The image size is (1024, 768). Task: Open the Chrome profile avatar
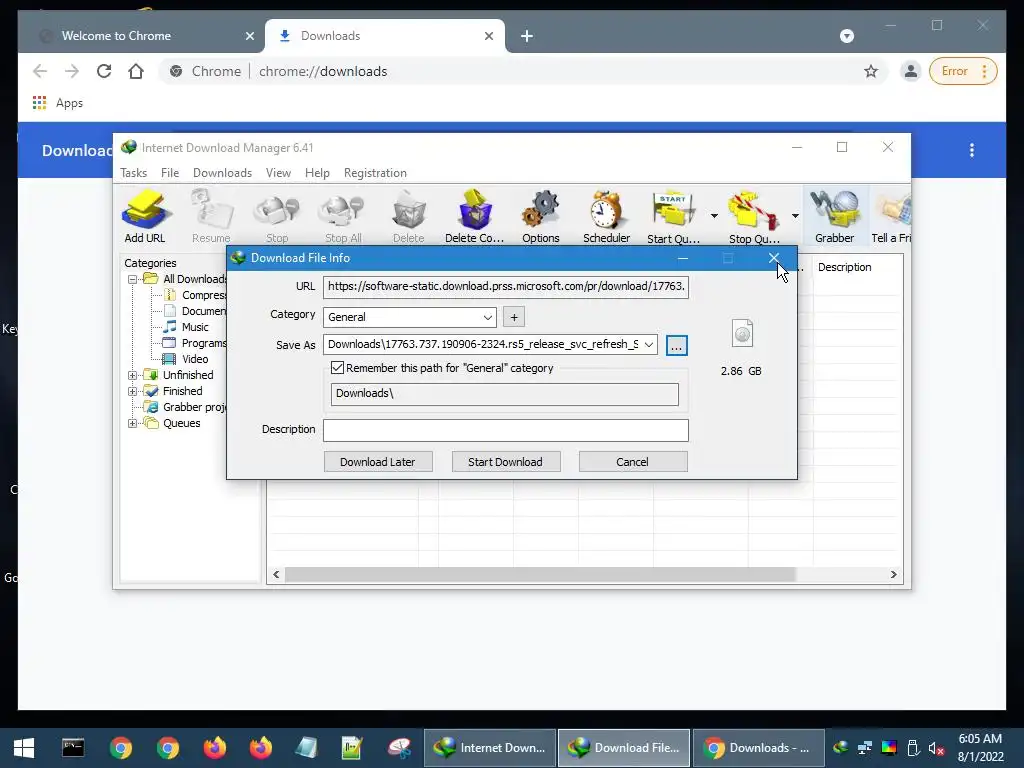[x=910, y=71]
